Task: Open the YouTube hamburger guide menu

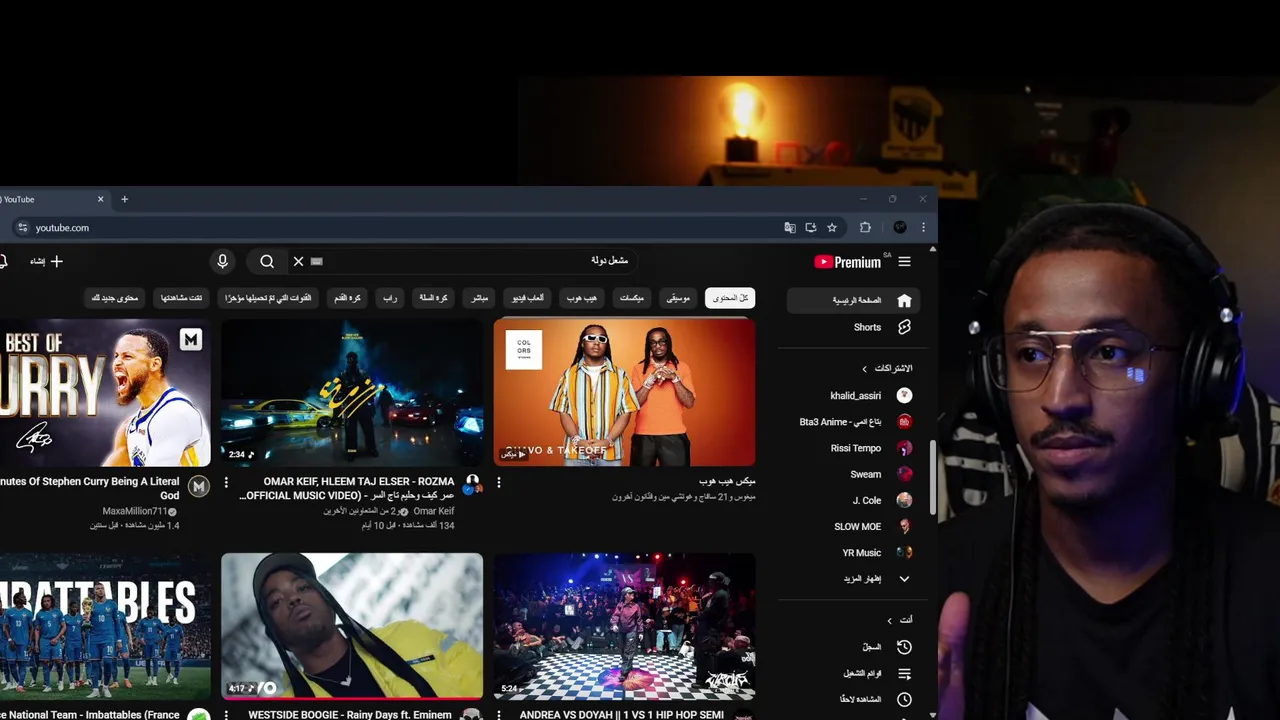Action: [904, 262]
